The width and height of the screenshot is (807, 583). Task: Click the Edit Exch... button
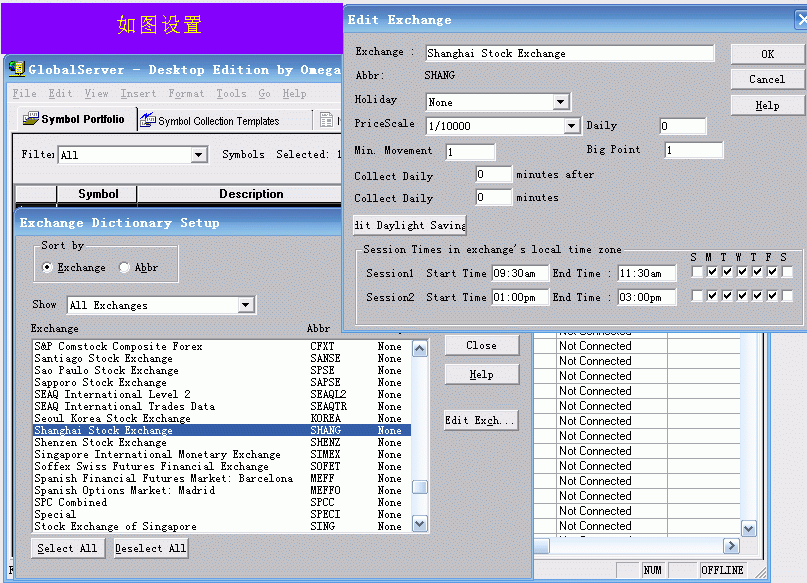coord(481,420)
